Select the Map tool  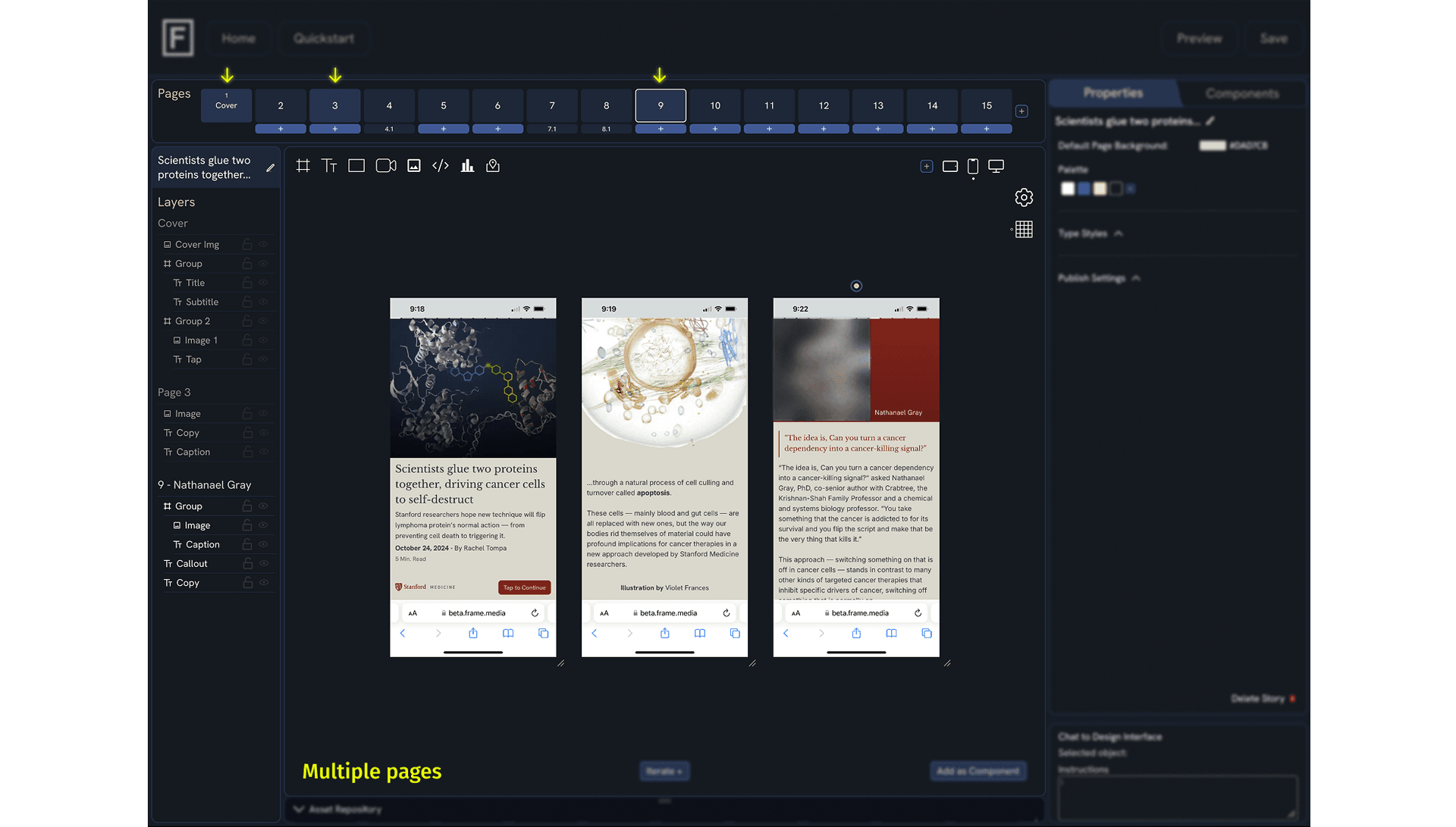point(493,165)
